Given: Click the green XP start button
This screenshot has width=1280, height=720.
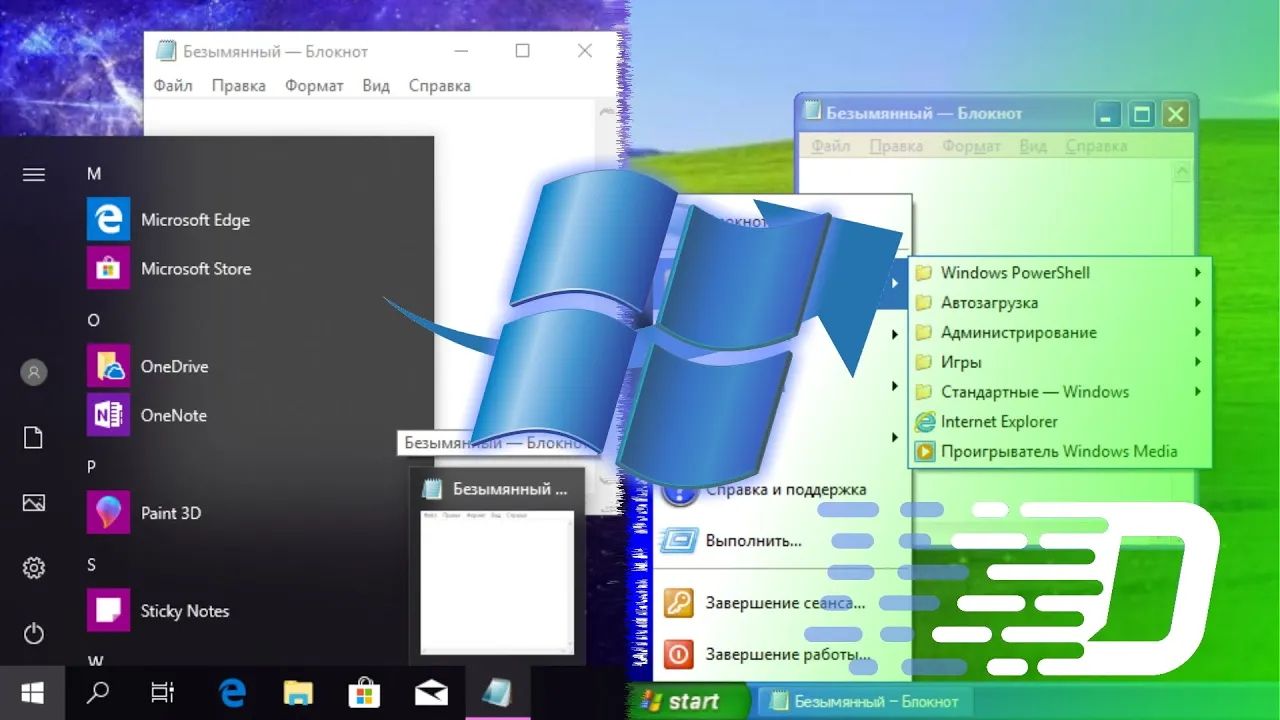Looking at the screenshot, I should click(690, 701).
